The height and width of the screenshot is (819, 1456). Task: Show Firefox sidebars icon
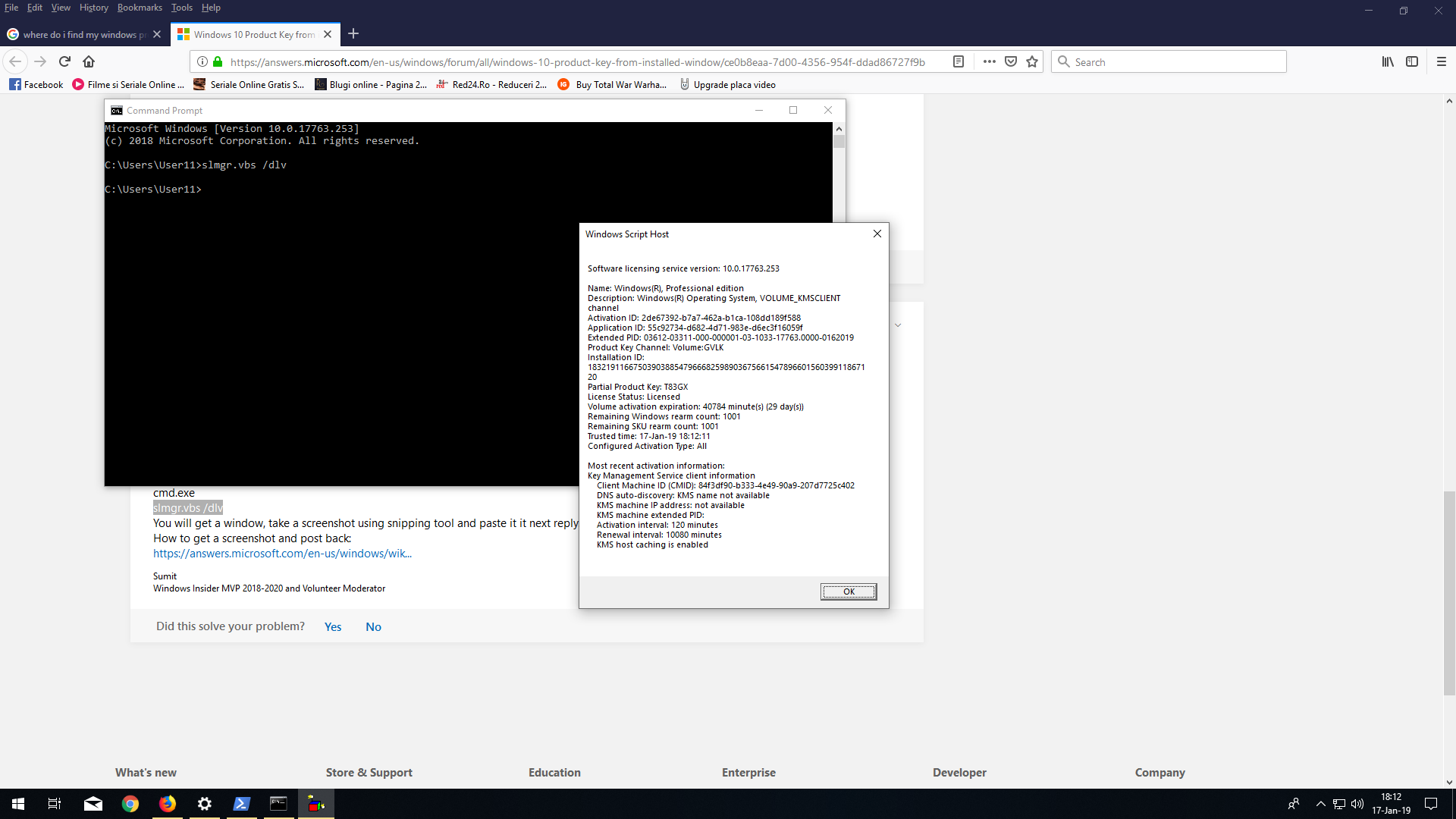tap(1412, 61)
